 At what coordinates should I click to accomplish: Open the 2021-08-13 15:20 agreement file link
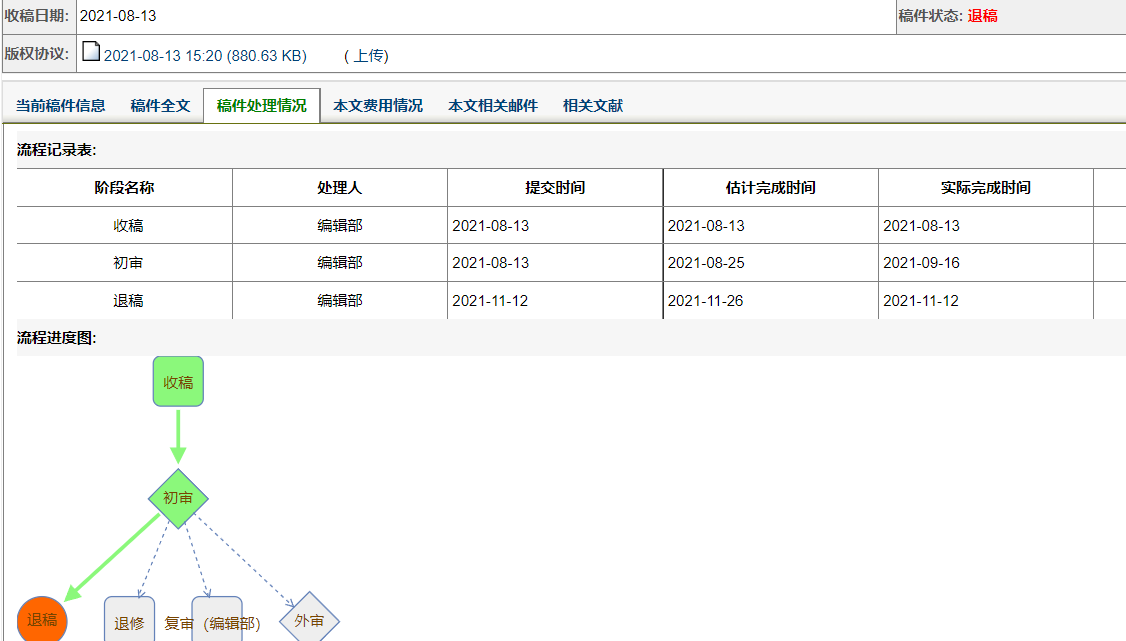coord(205,56)
